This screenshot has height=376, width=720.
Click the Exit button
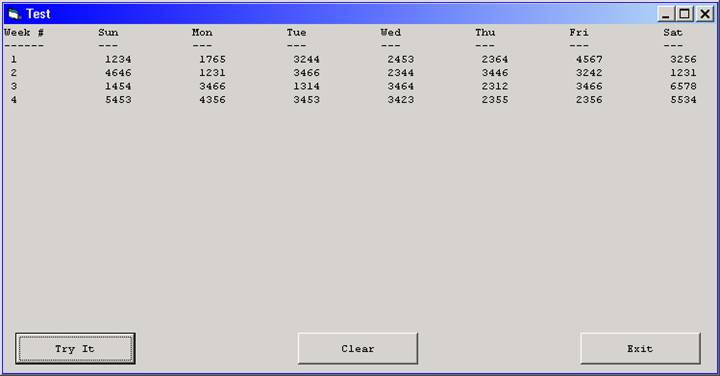(x=640, y=348)
